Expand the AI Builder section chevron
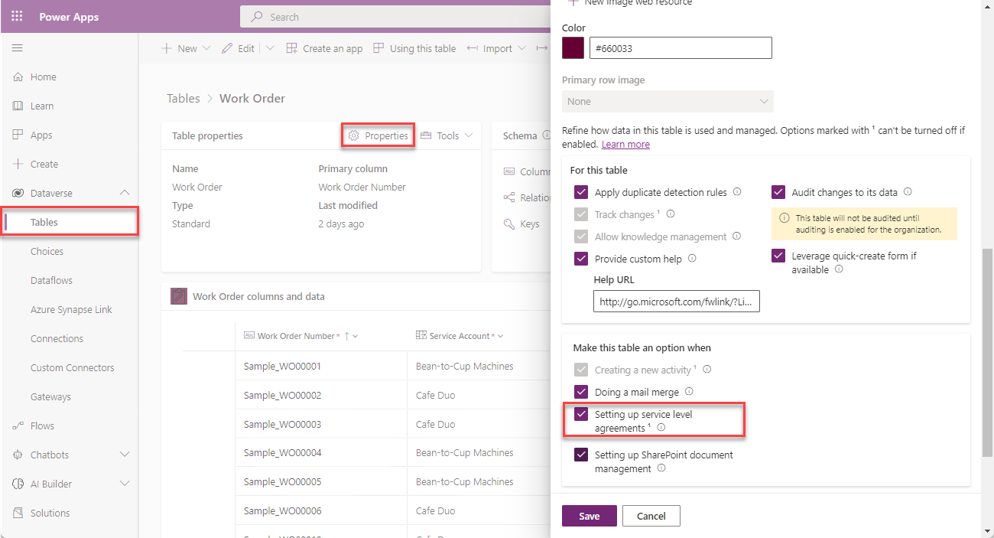This screenshot has height=538, width=994. 124,484
